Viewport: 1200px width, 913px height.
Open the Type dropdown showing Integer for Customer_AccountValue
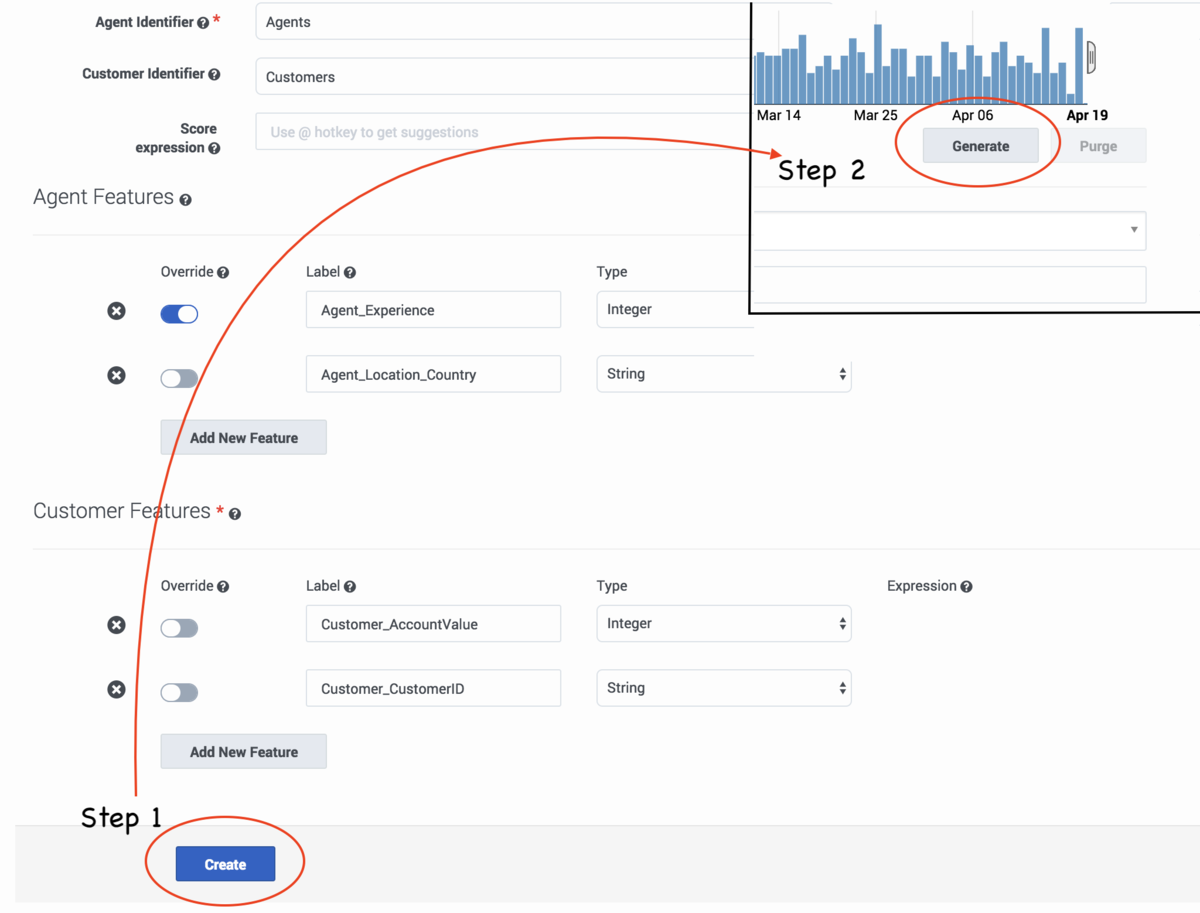point(723,623)
